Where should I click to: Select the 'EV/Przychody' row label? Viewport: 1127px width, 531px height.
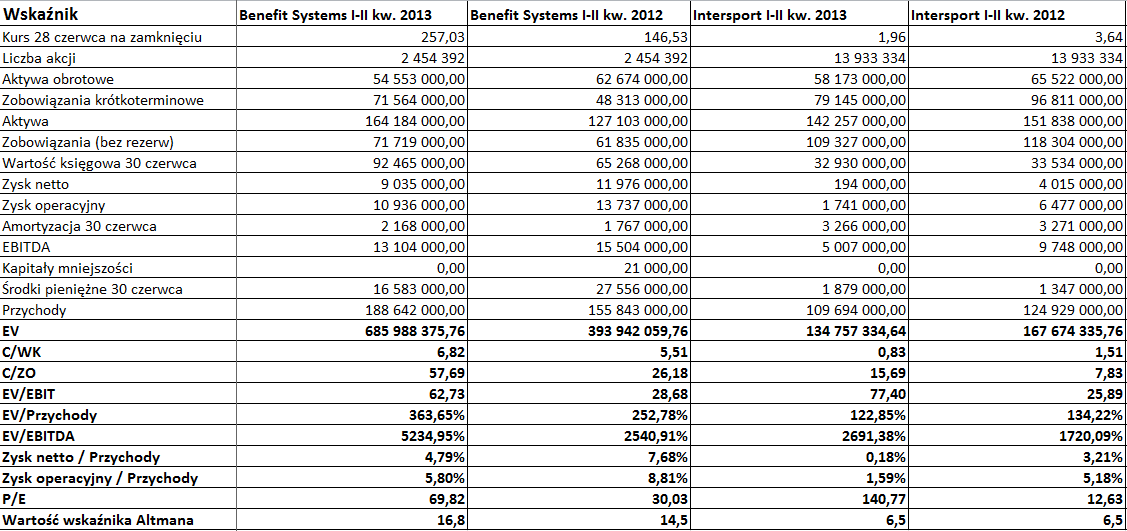tap(118, 415)
